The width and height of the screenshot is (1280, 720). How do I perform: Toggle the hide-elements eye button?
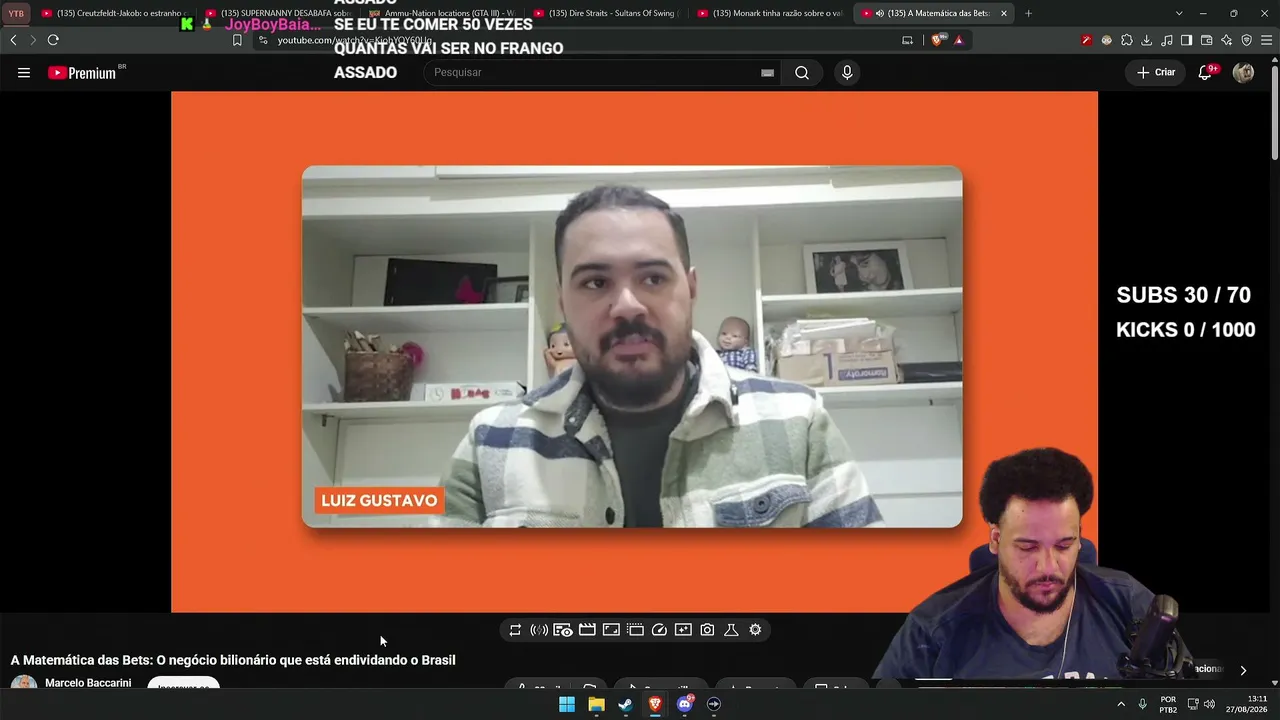click(563, 630)
